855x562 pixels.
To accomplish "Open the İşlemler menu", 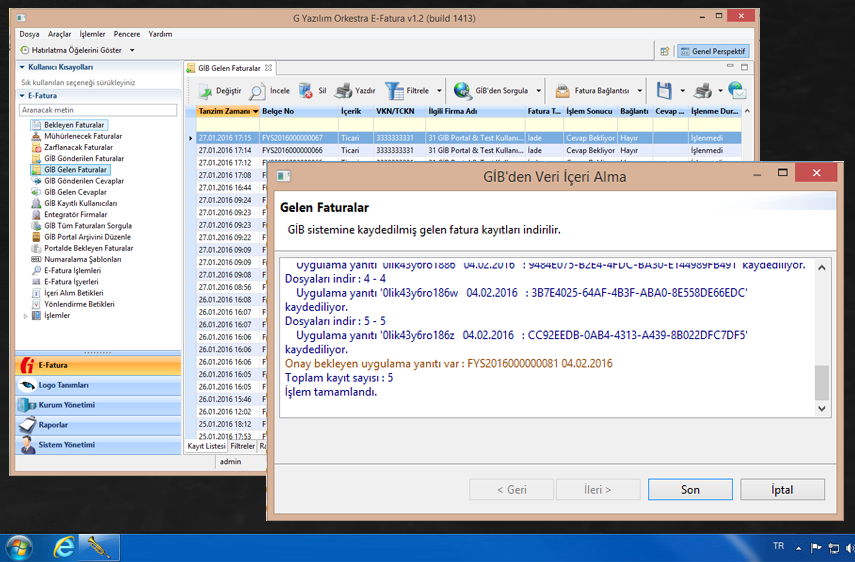I will tap(92, 34).
